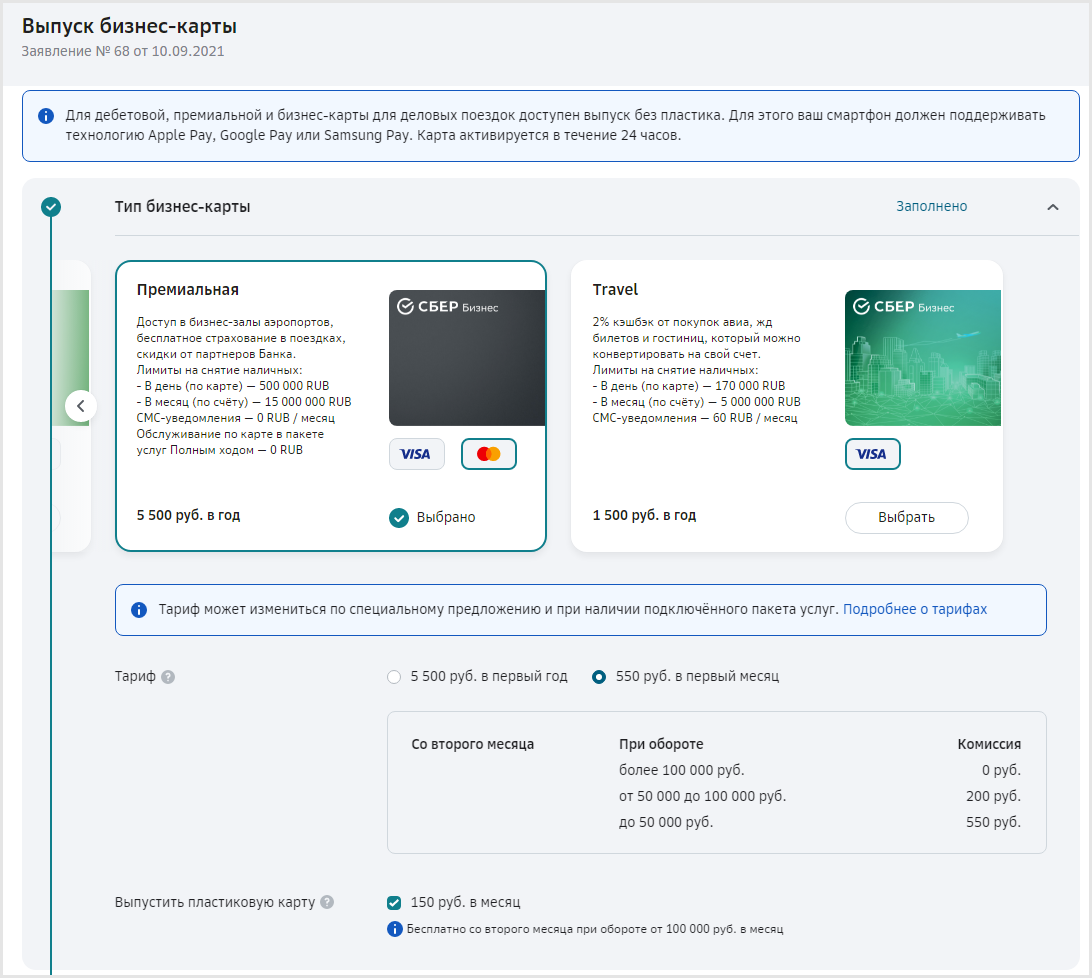Click green step-completed checkmark icon
Screen dimensions: 1092x978
(x=51, y=207)
